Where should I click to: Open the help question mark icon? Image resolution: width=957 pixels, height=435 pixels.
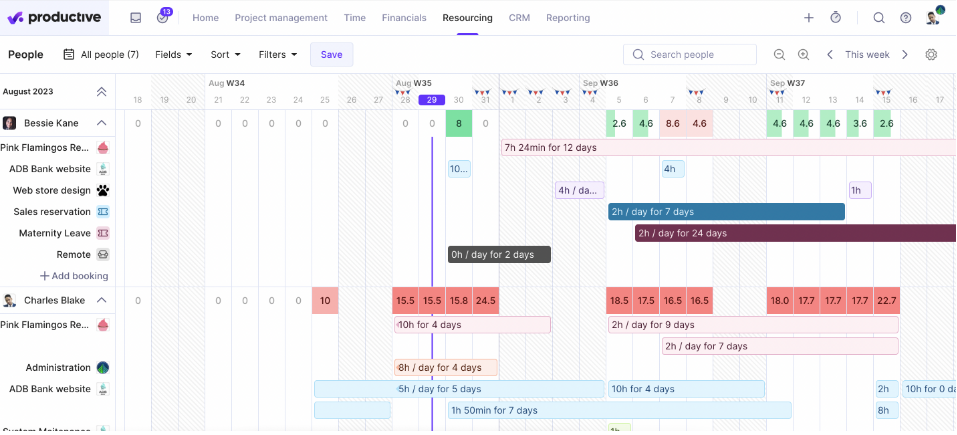click(x=906, y=18)
